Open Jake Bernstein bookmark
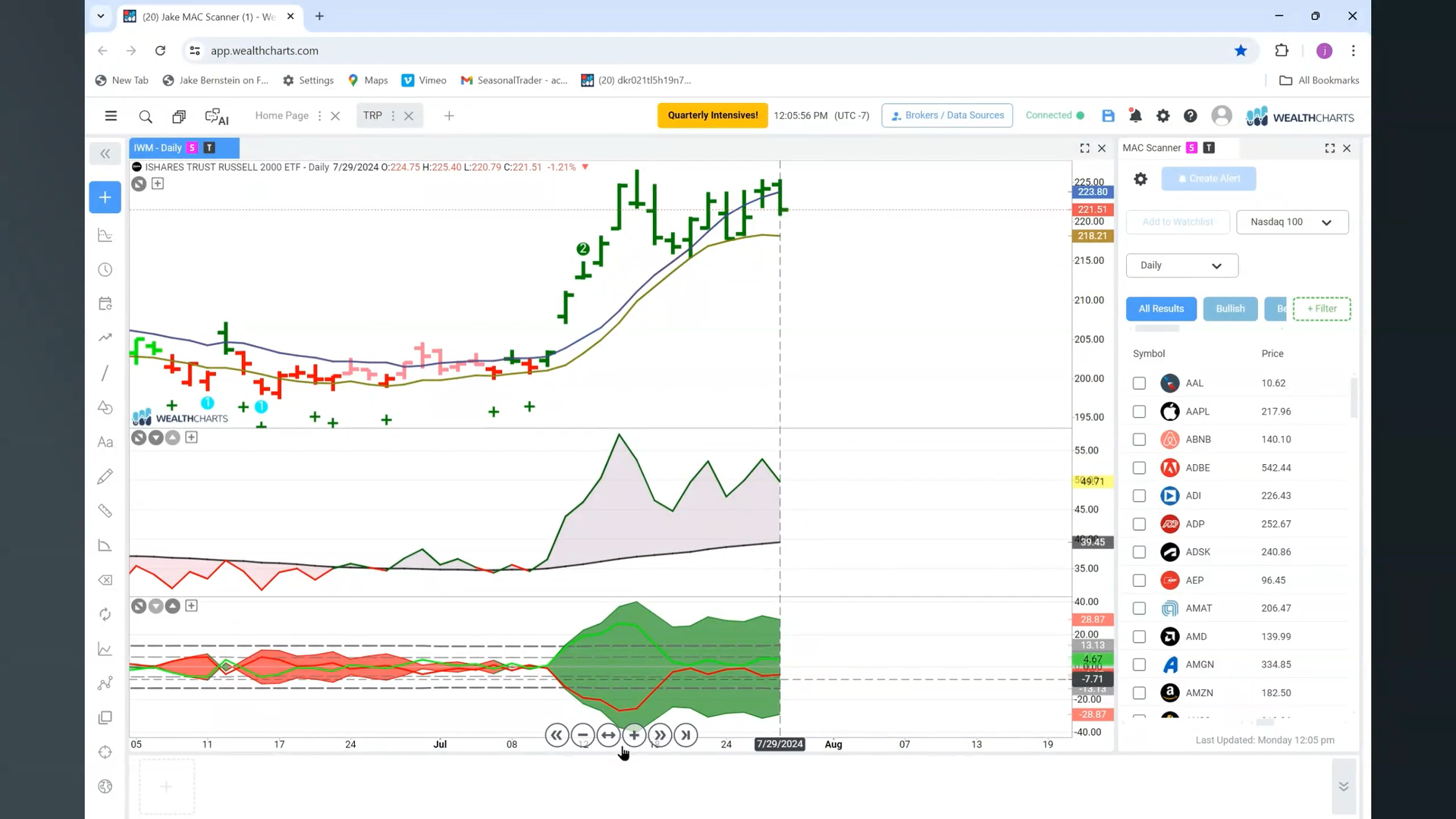 215,80
